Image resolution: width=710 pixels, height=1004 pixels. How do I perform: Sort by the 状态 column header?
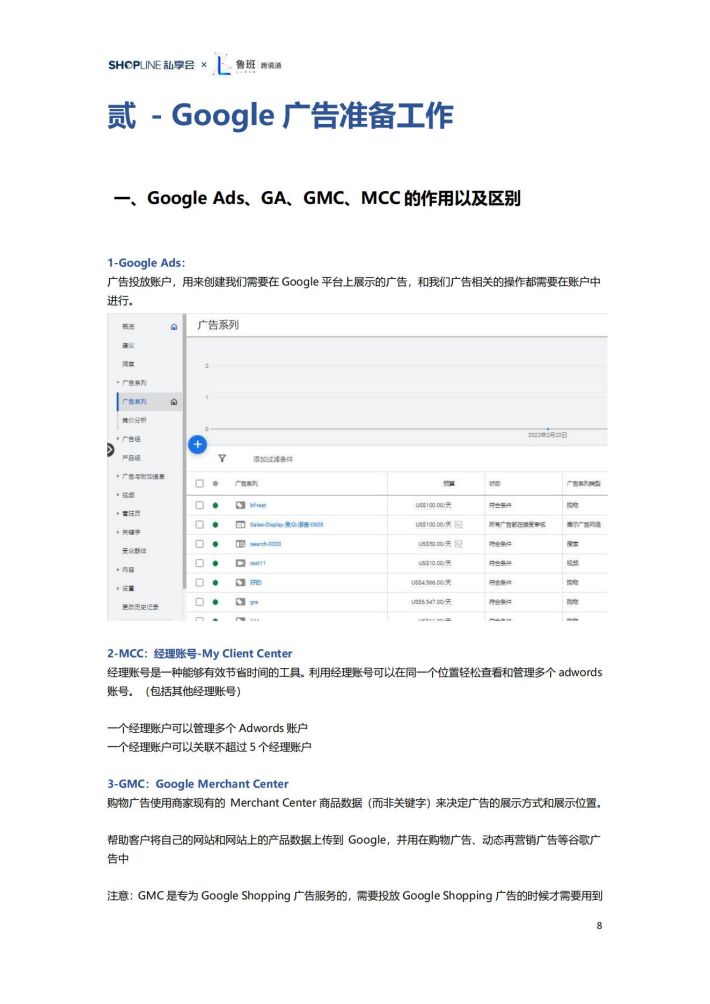coord(495,483)
